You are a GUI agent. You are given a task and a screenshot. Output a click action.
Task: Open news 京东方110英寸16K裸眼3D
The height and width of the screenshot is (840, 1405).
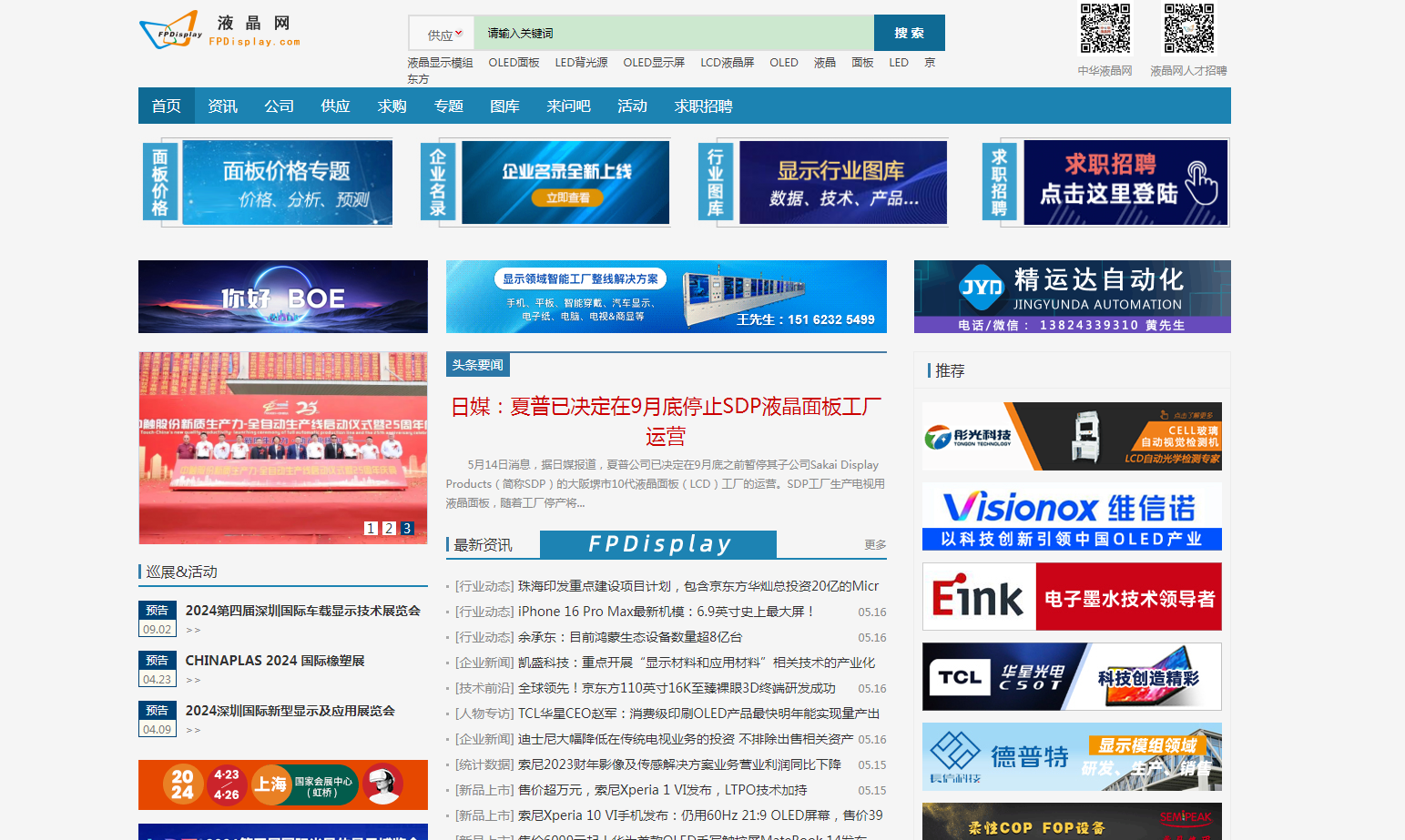click(677, 688)
